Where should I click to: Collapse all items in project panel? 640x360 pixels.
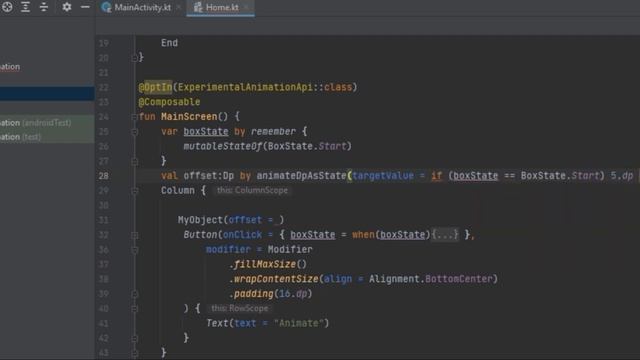[x=44, y=7]
